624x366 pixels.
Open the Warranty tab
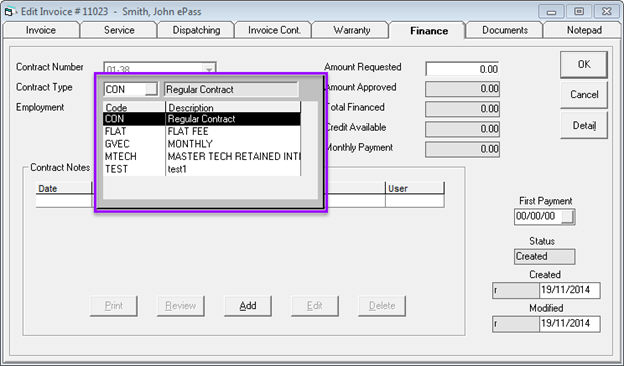(x=351, y=30)
